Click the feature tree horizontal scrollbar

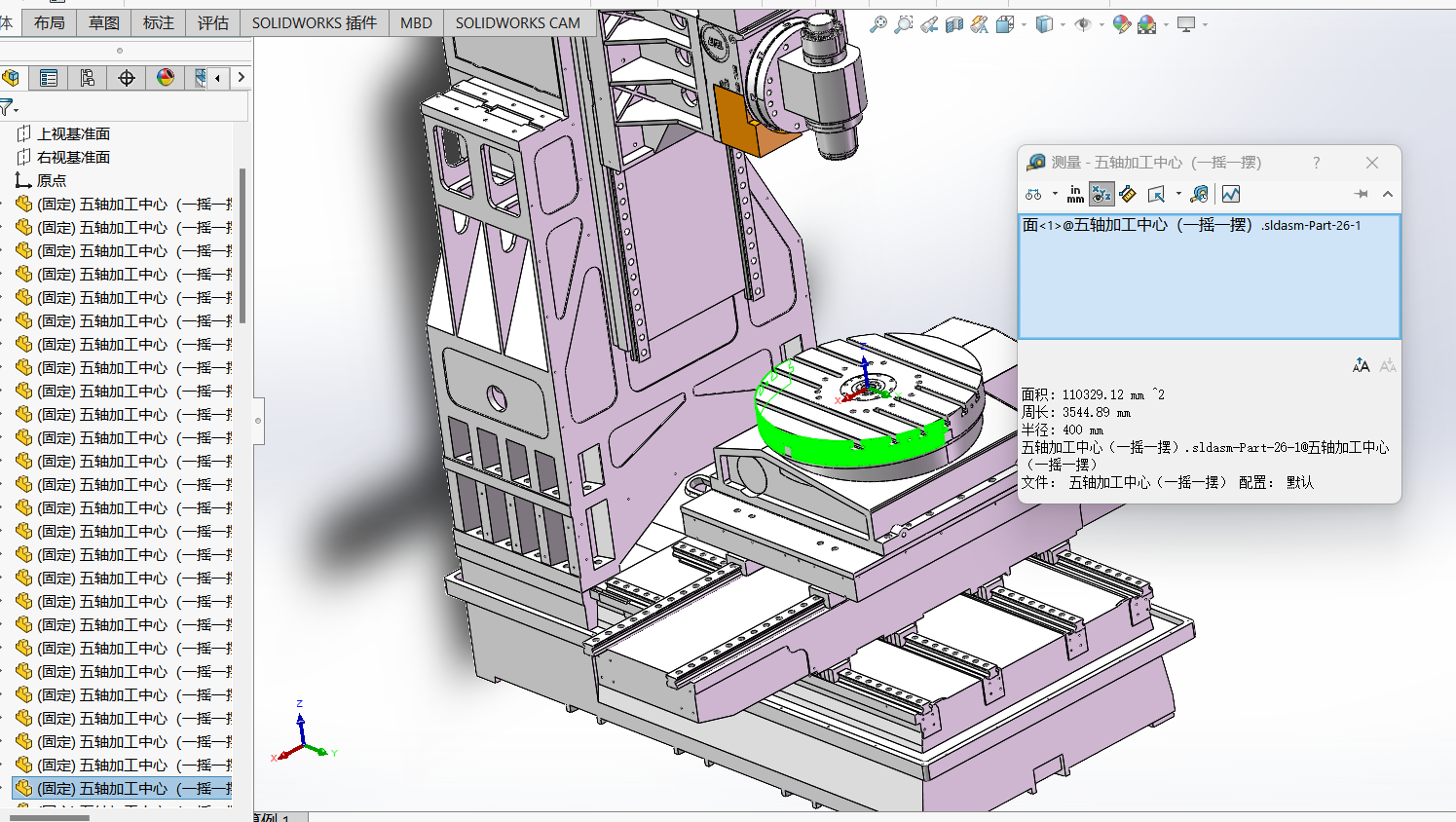pyautogui.click(x=49, y=818)
